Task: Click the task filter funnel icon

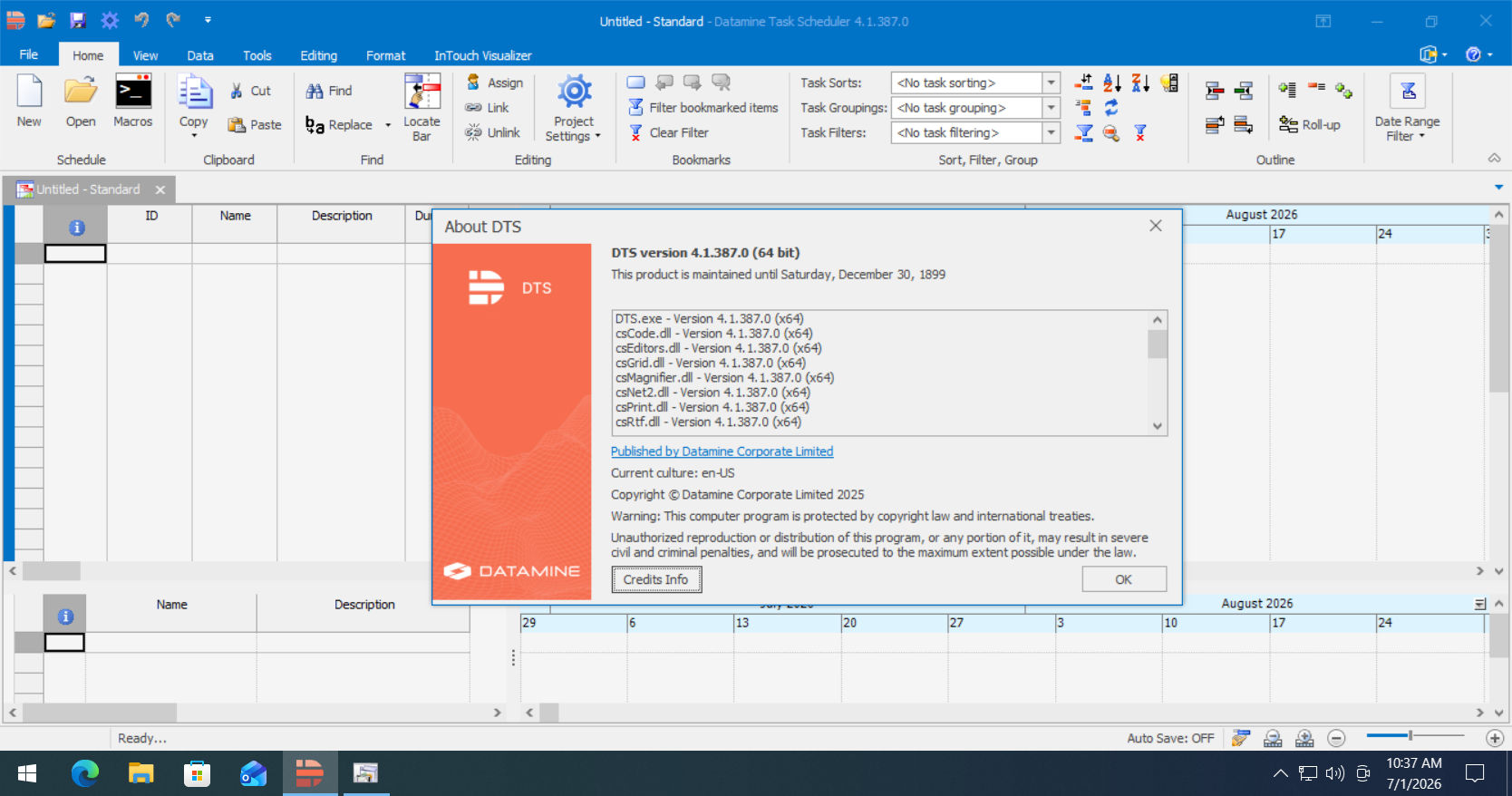Action: [x=1083, y=133]
